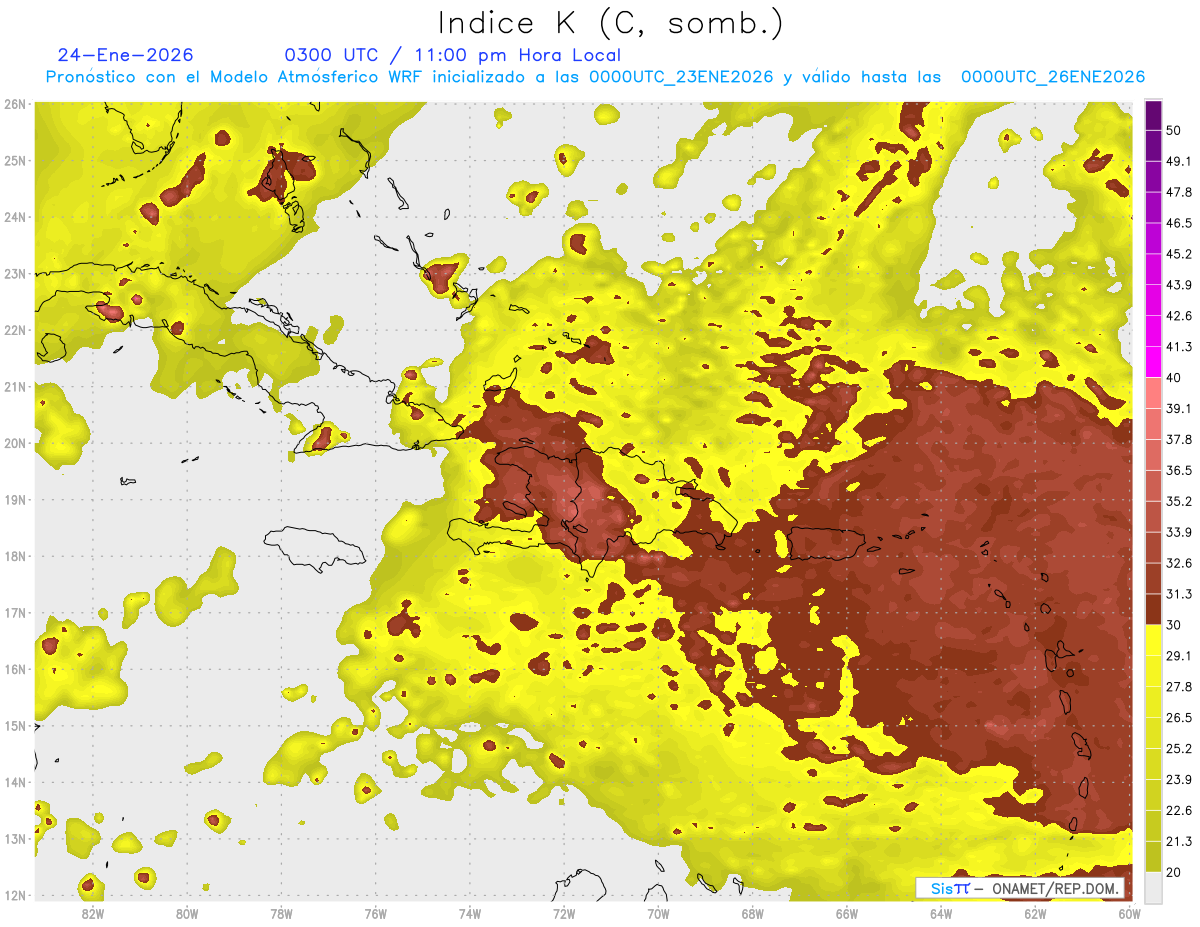This screenshot has width=1200, height=927.
Task: Click the colorbar label "21.3"
Action: coord(1179,842)
